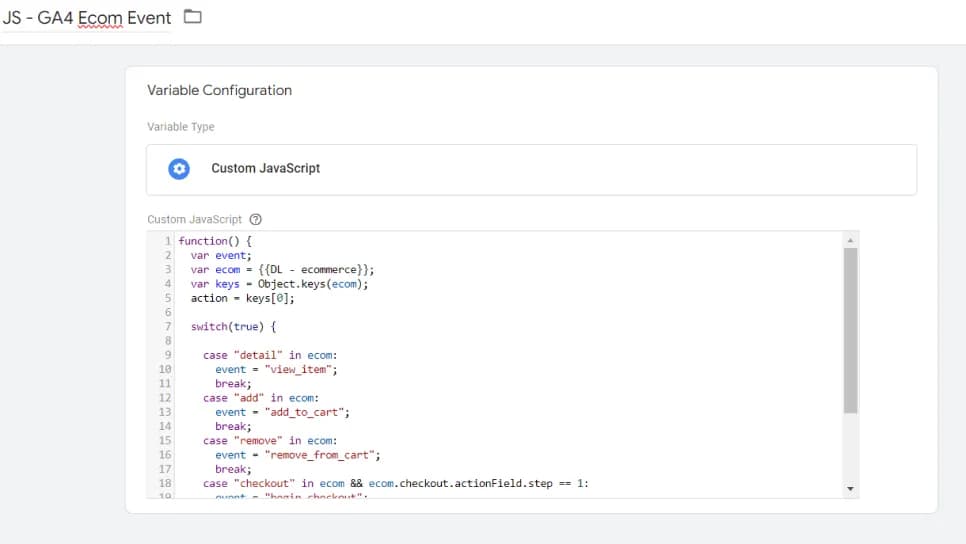
Task: Click the event = "remove_from_cart" line
Action: [298, 455]
